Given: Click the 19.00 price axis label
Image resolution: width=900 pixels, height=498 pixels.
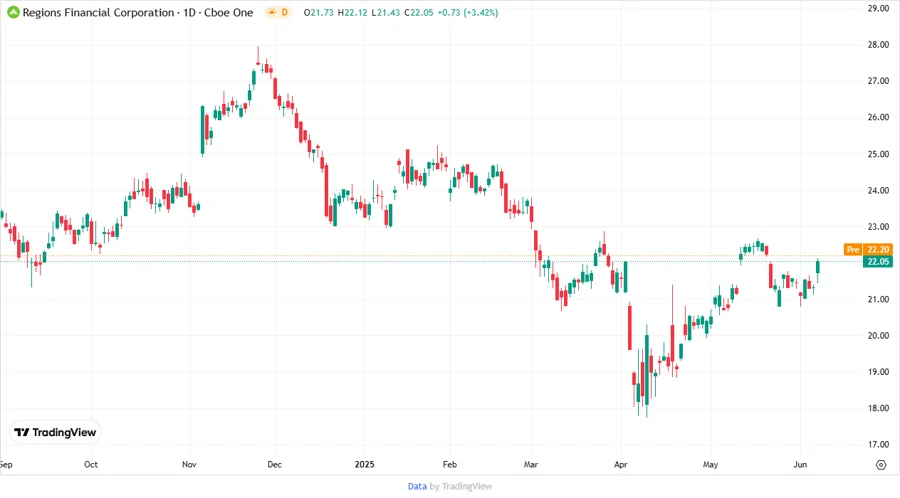Looking at the screenshot, I should [878, 372].
